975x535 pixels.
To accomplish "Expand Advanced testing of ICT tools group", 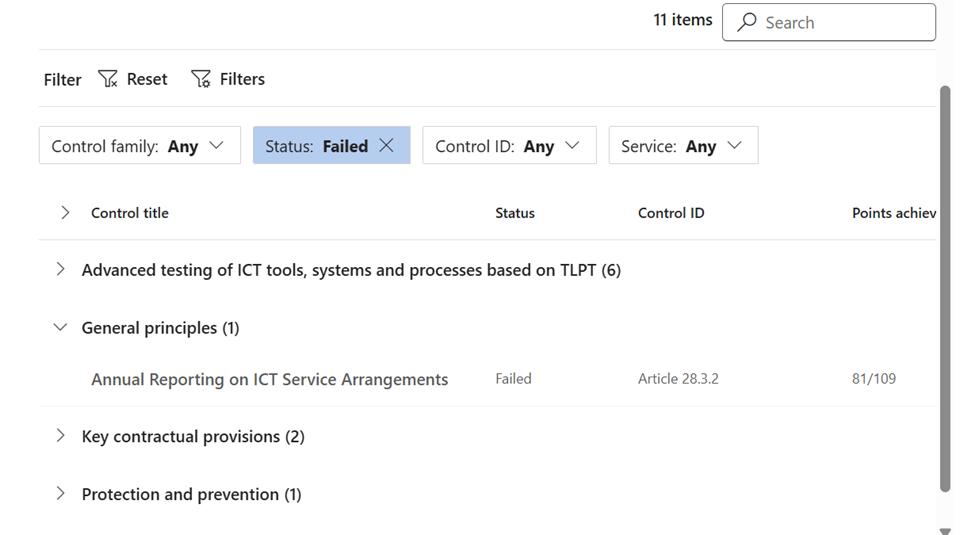I will tap(61, 270).
